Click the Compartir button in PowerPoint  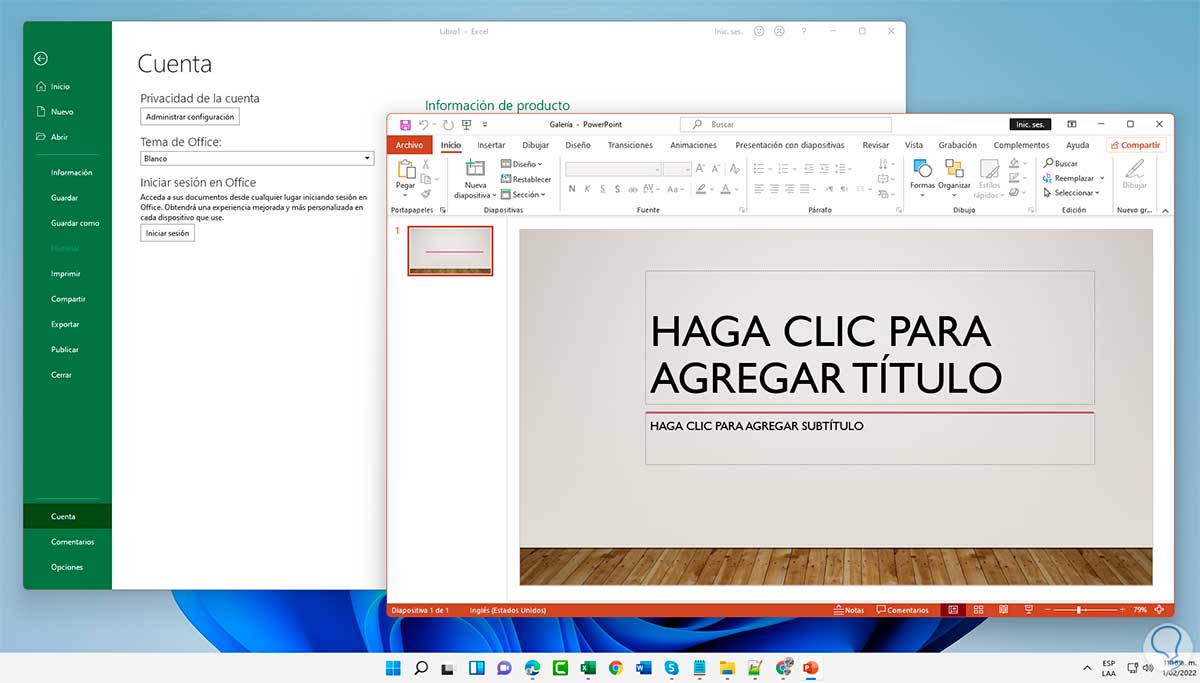[x=1136, y=145]
